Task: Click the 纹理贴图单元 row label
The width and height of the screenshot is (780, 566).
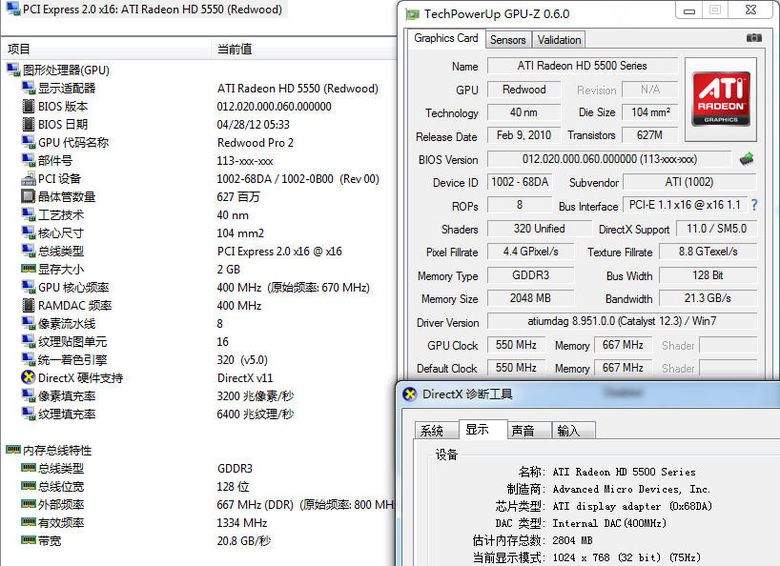Action: (73, 342)
